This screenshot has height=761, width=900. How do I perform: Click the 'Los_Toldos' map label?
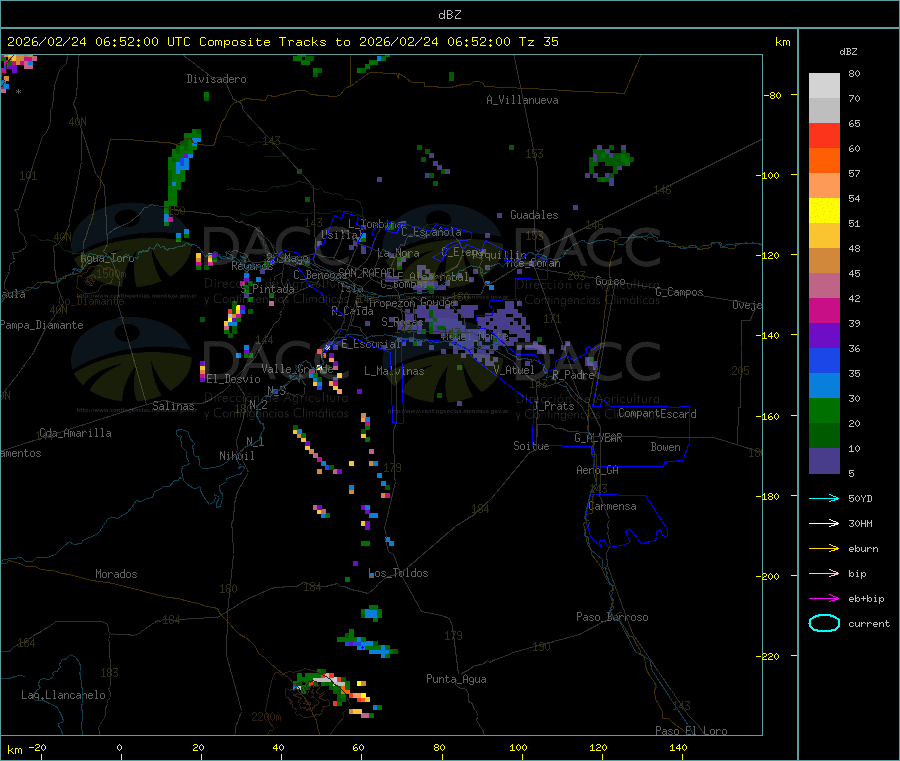398,573
